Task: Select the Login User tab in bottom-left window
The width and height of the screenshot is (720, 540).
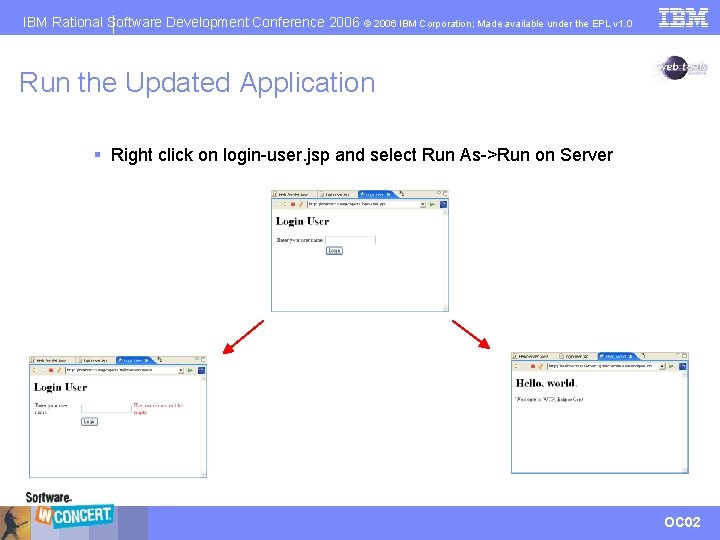Action: 136,360
